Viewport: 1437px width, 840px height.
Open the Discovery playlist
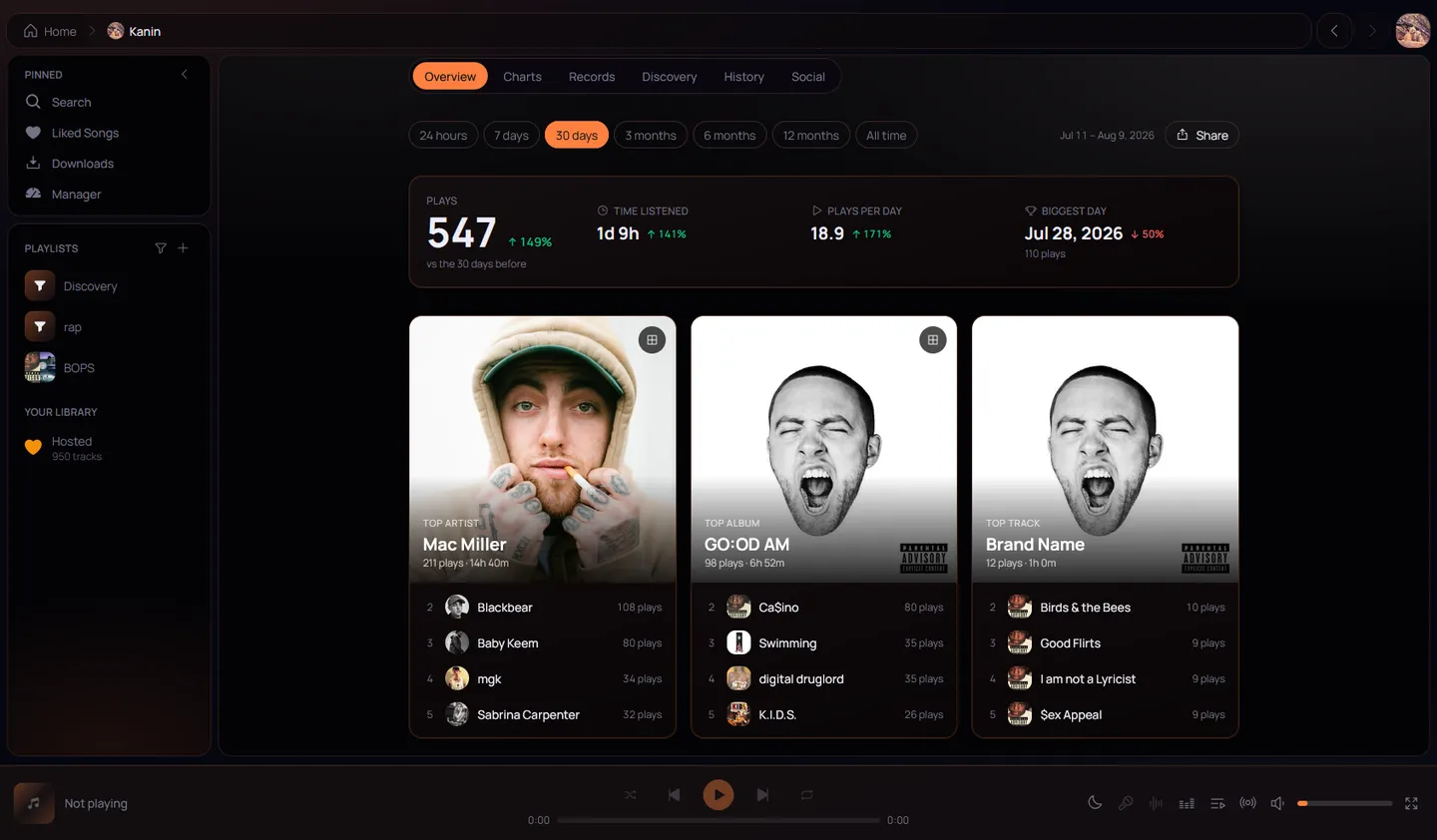[109, 286]
